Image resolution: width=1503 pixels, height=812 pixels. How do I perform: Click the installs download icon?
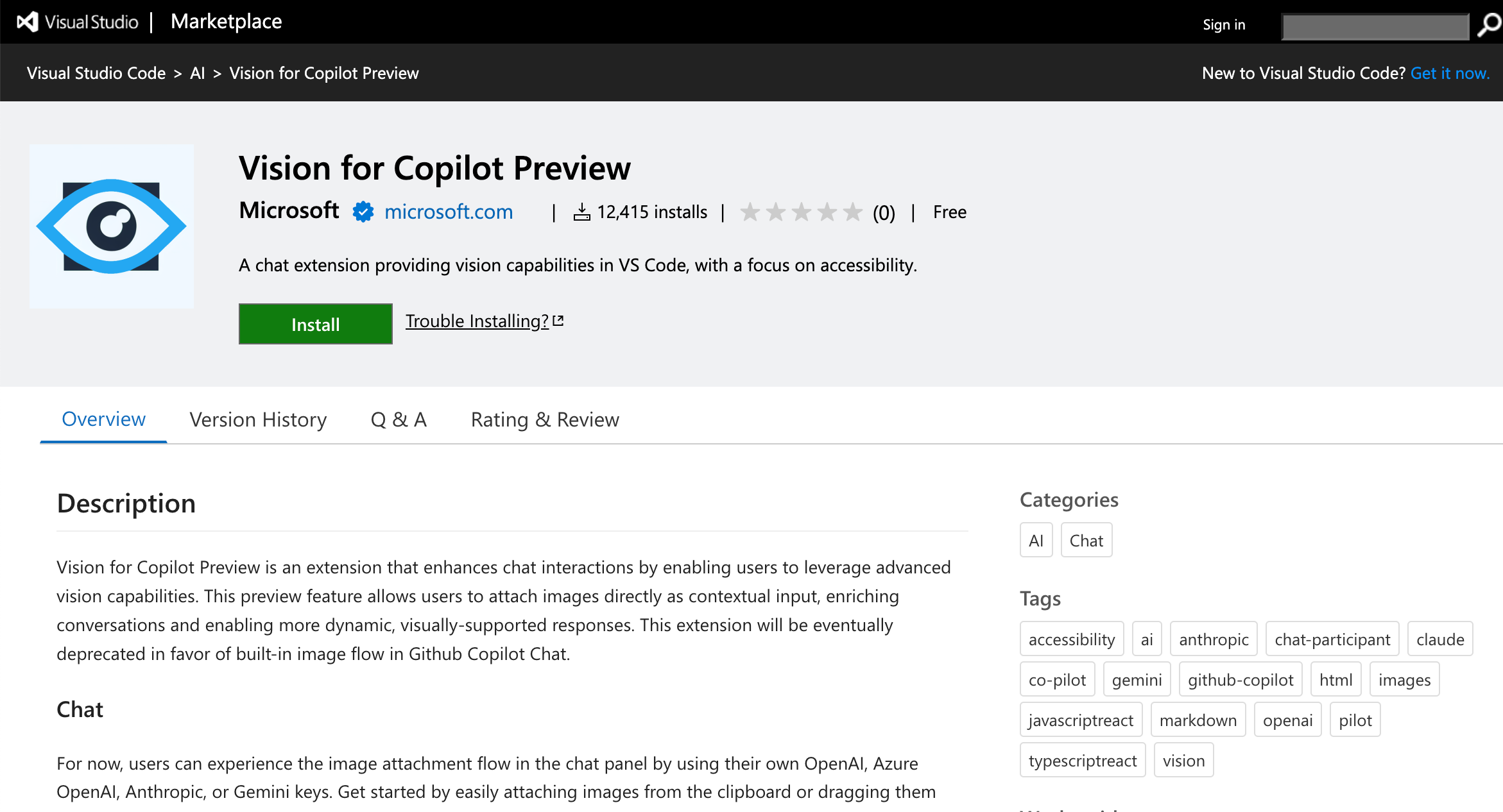point(583,212)
